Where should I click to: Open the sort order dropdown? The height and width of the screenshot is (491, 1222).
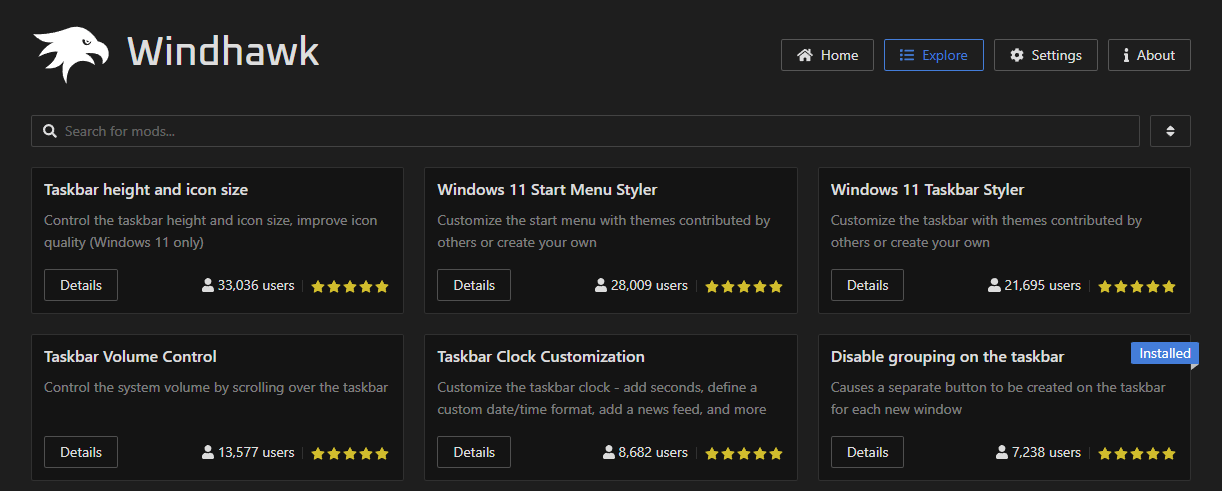tap(1170, 131)
